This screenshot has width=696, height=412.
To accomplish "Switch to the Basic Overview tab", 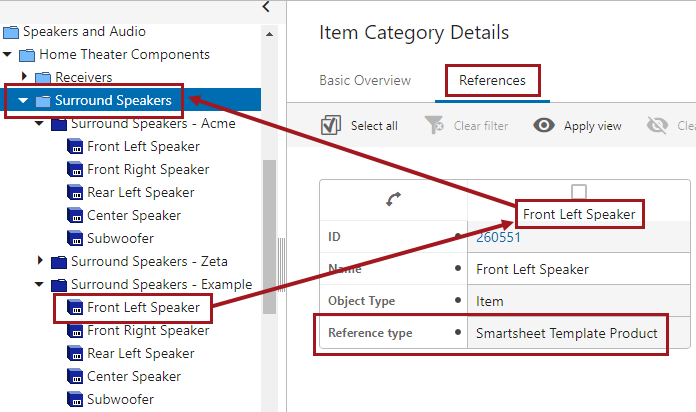I will [364, 80].
